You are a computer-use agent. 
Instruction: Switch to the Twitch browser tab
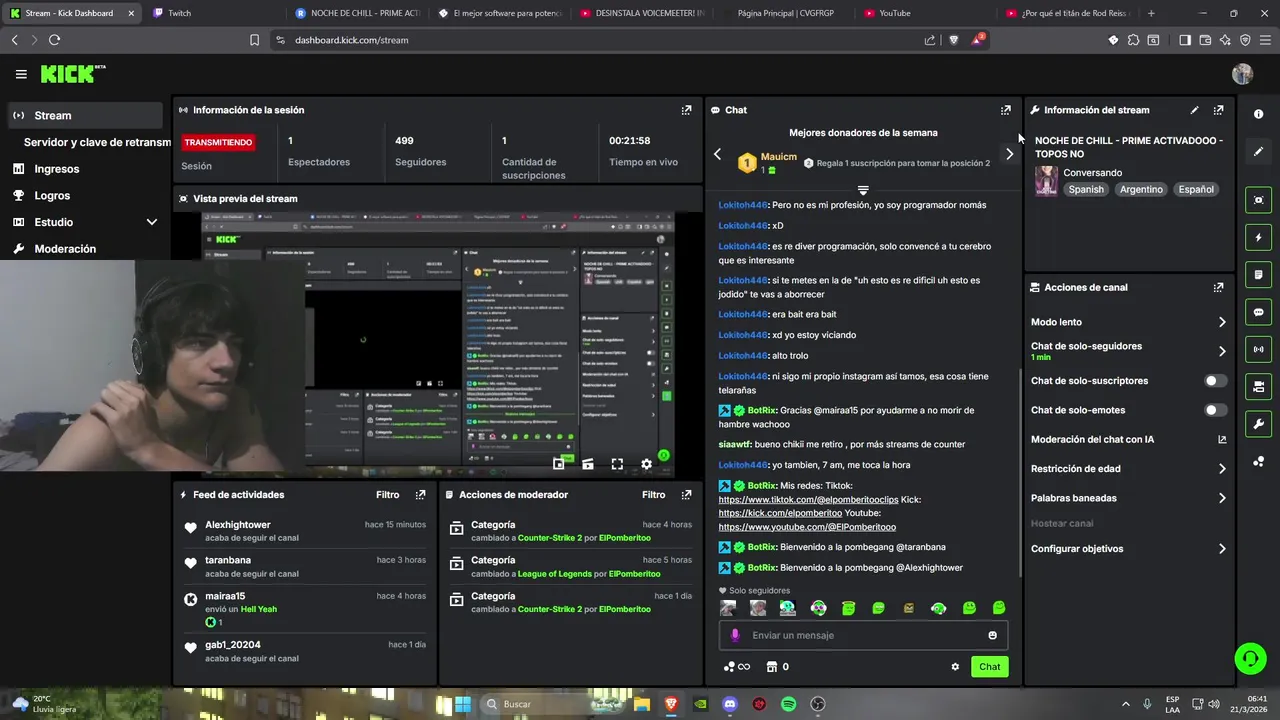215,13
